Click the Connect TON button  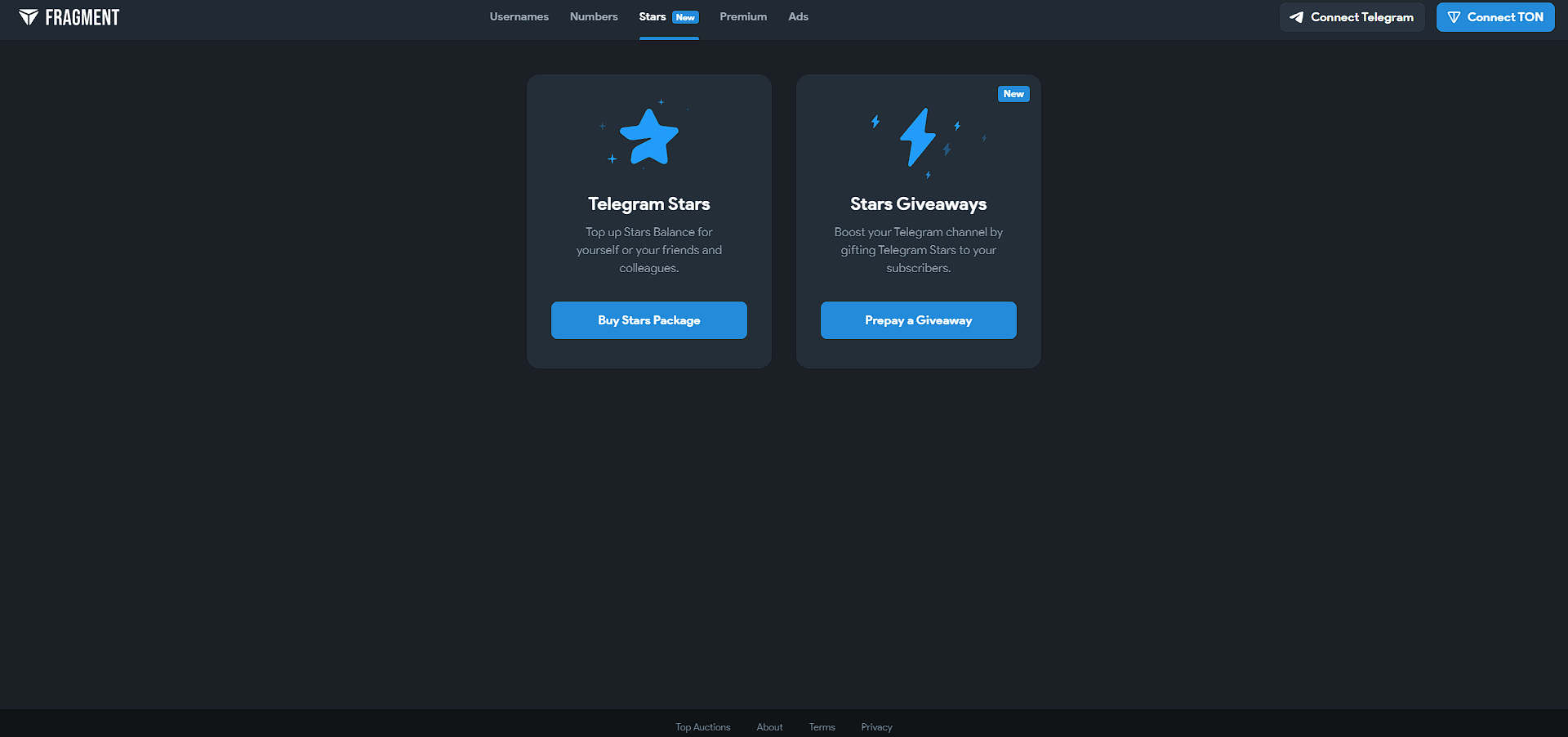pyautogui.click(x=1495, y=17)
